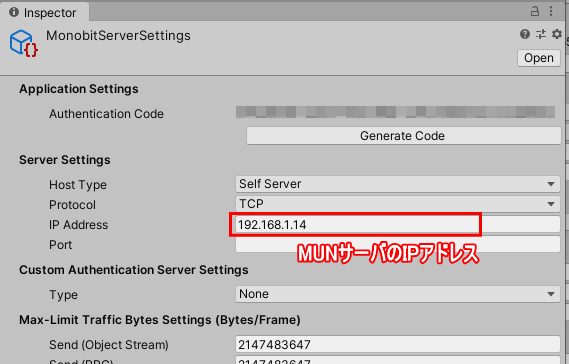Click the Protocol label
Screen dimensions: 569x364
73,205
